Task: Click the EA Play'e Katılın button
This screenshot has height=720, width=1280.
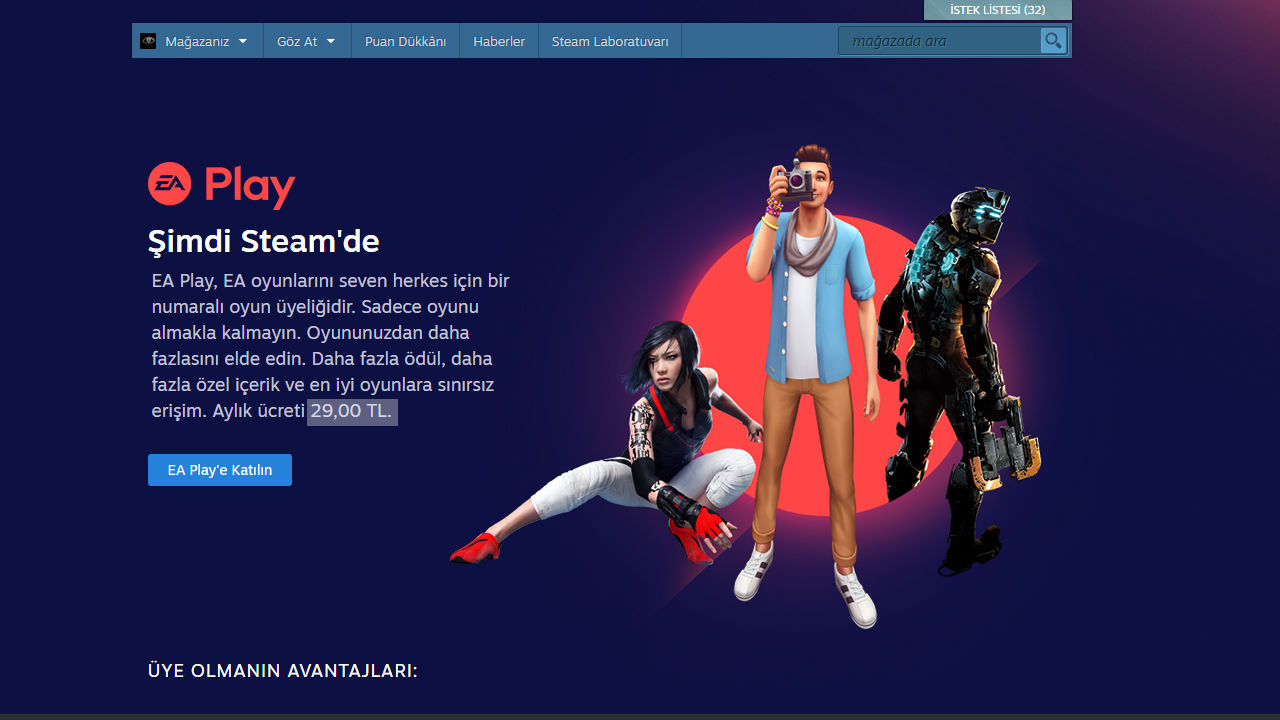Action: point(220,470)
